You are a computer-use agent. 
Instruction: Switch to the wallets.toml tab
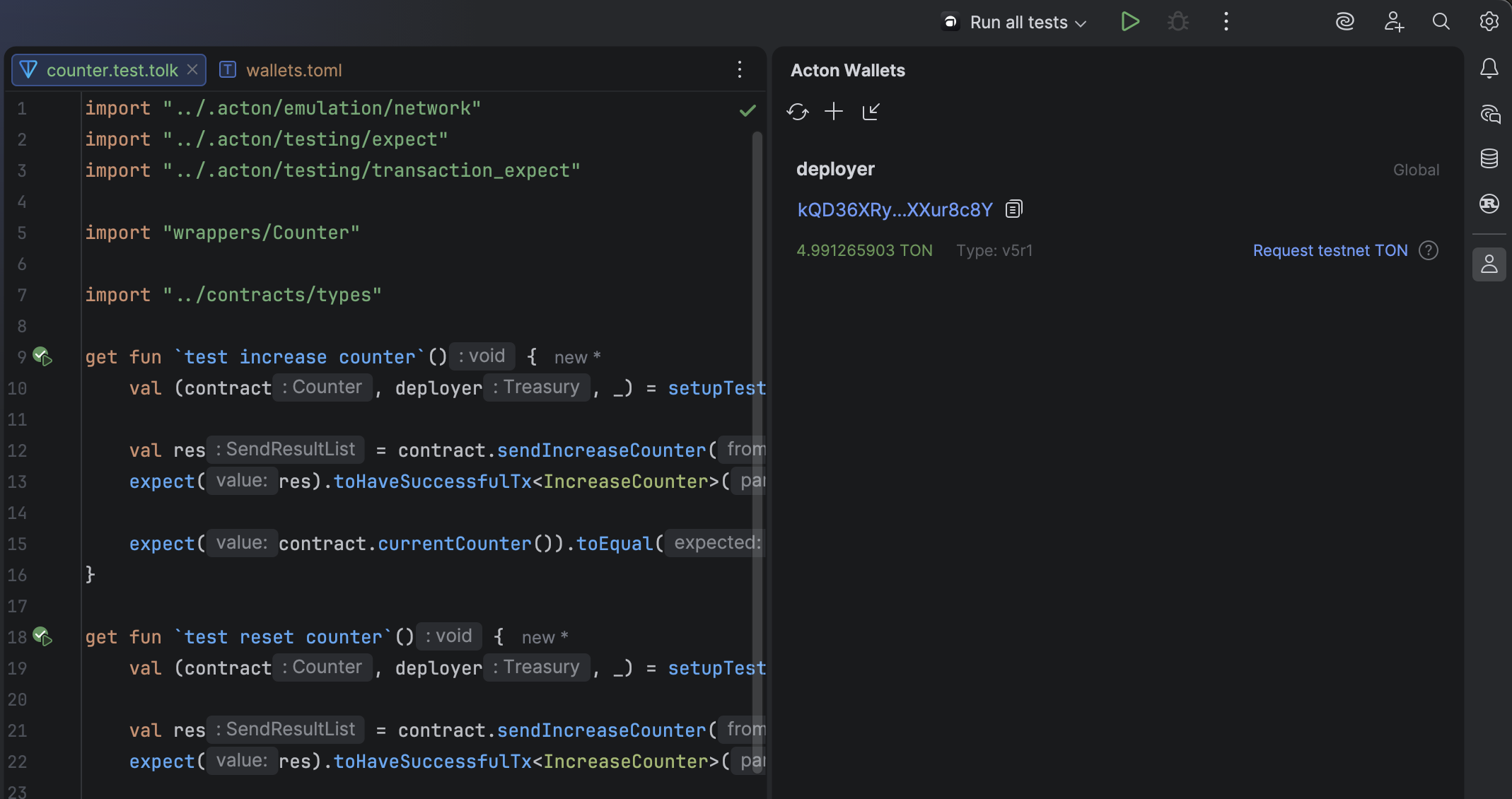293,70
